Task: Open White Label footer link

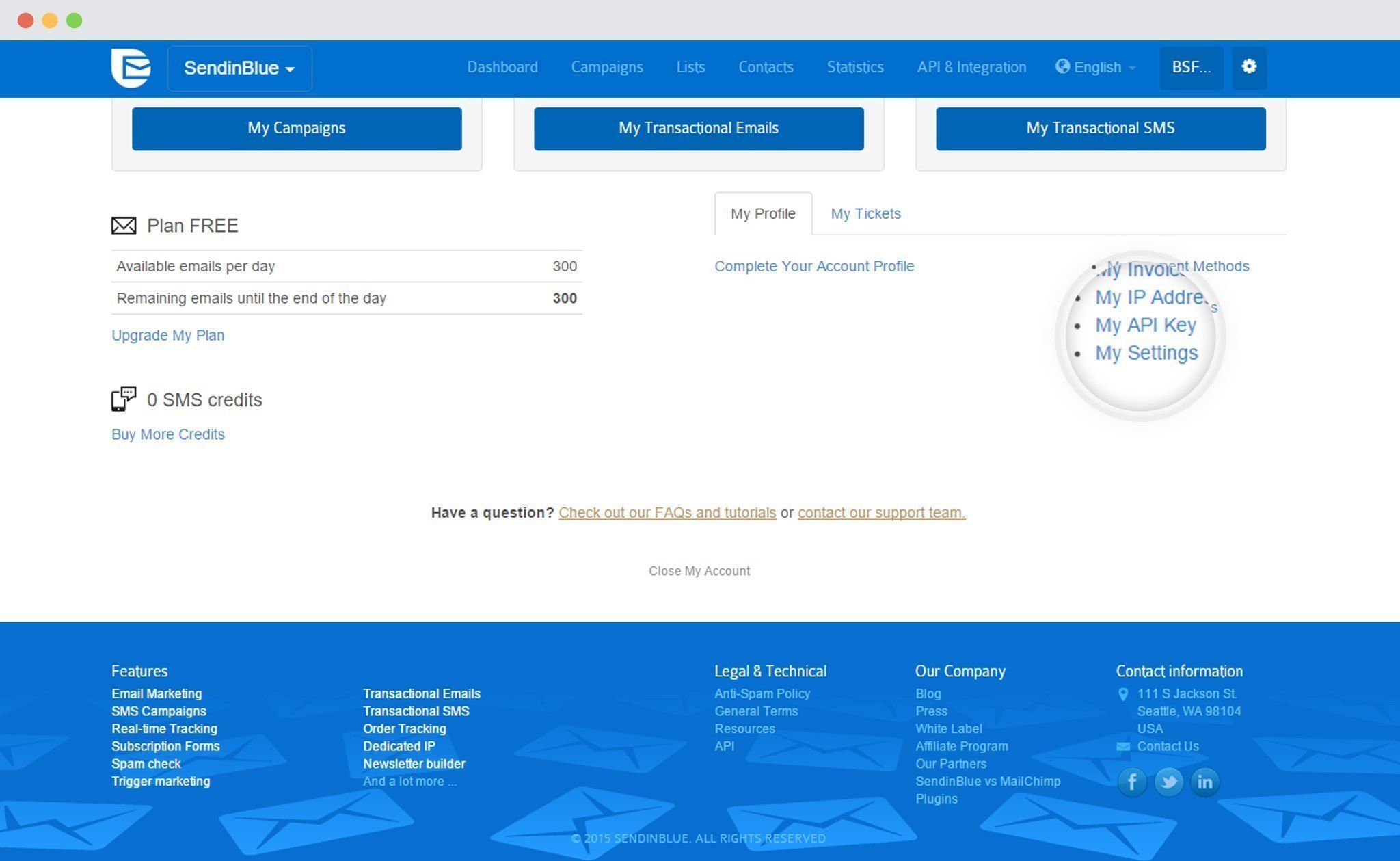Action: pos(949,729)
